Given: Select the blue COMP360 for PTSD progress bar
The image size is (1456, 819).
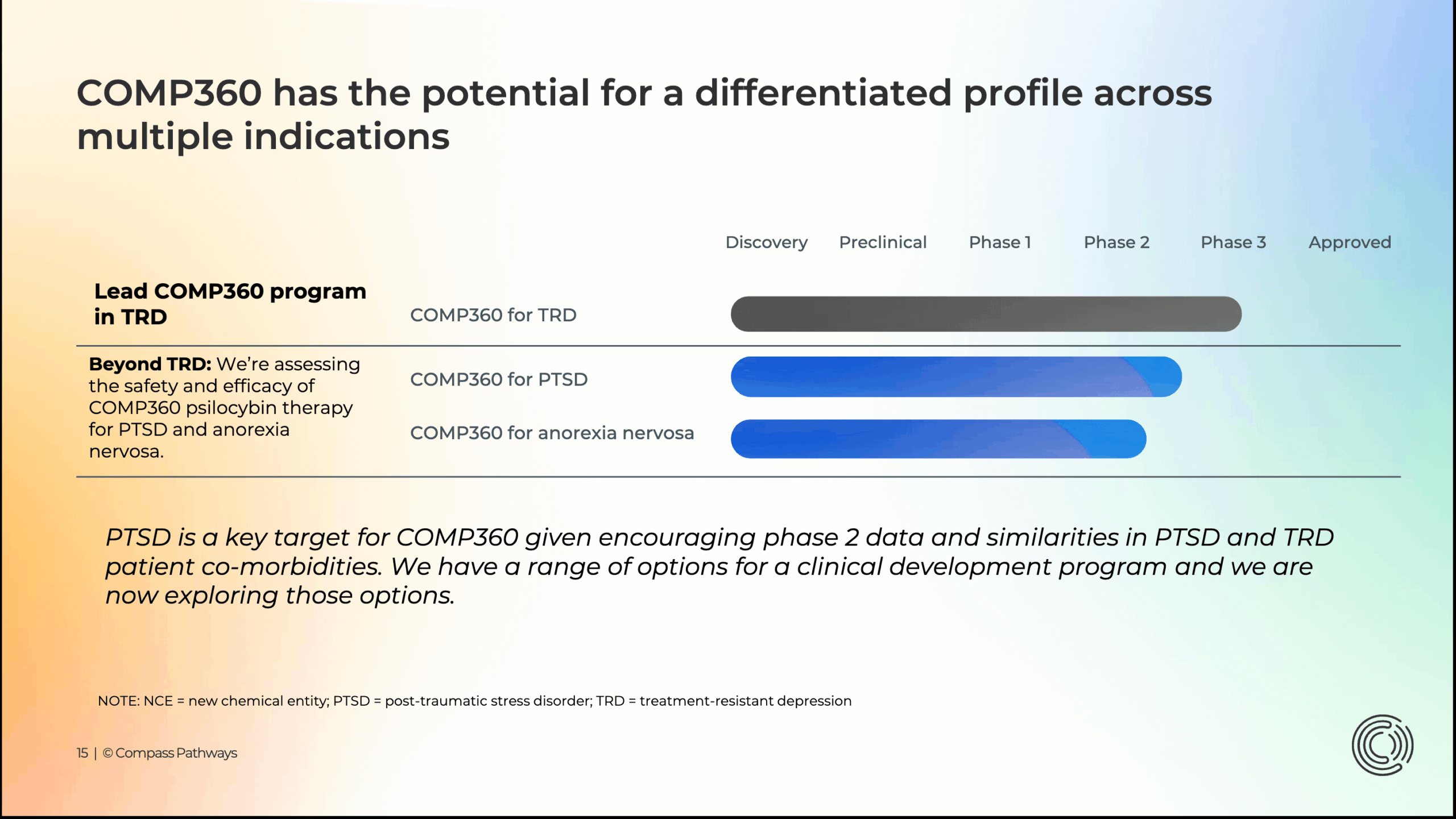Looking at the screenshot, I should pyautogui.click(x=956, y=377).
